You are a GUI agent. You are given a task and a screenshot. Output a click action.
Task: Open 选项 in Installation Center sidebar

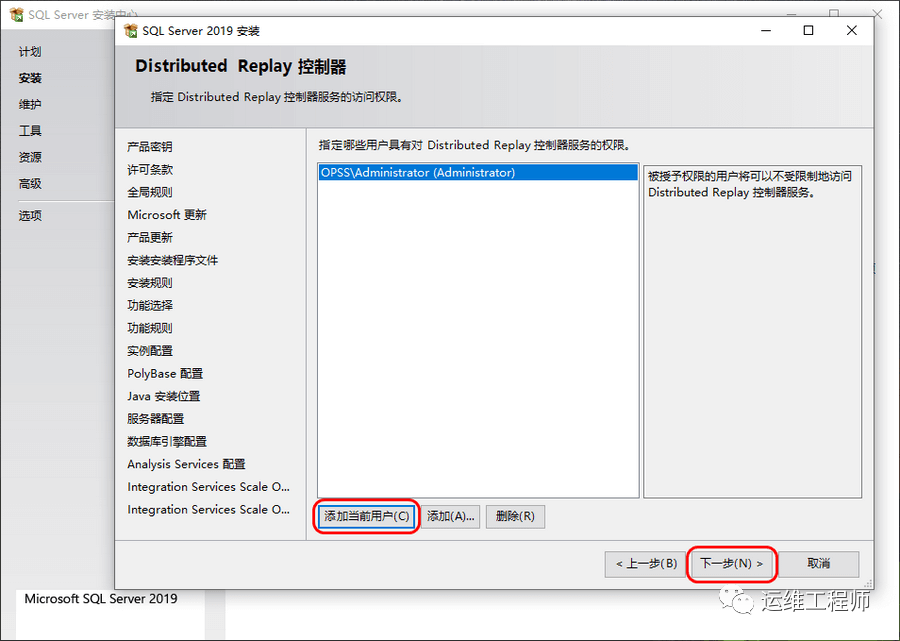[30, 216]
